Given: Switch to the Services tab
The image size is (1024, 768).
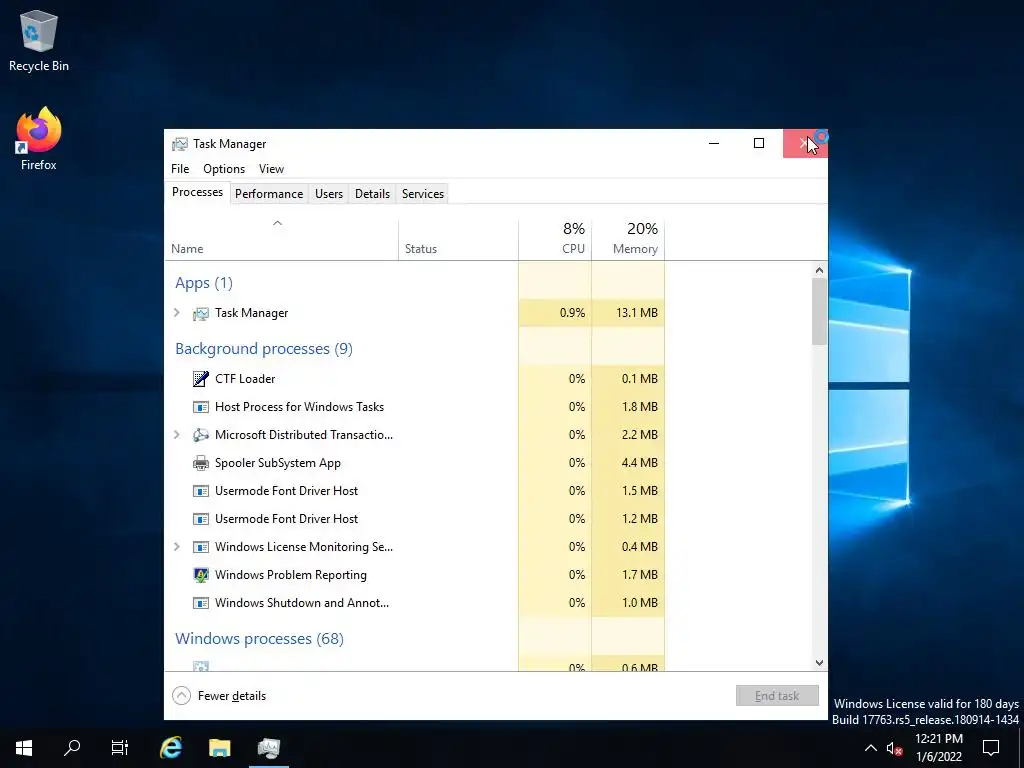Looking at the screenshot, I should pos(423,194).
